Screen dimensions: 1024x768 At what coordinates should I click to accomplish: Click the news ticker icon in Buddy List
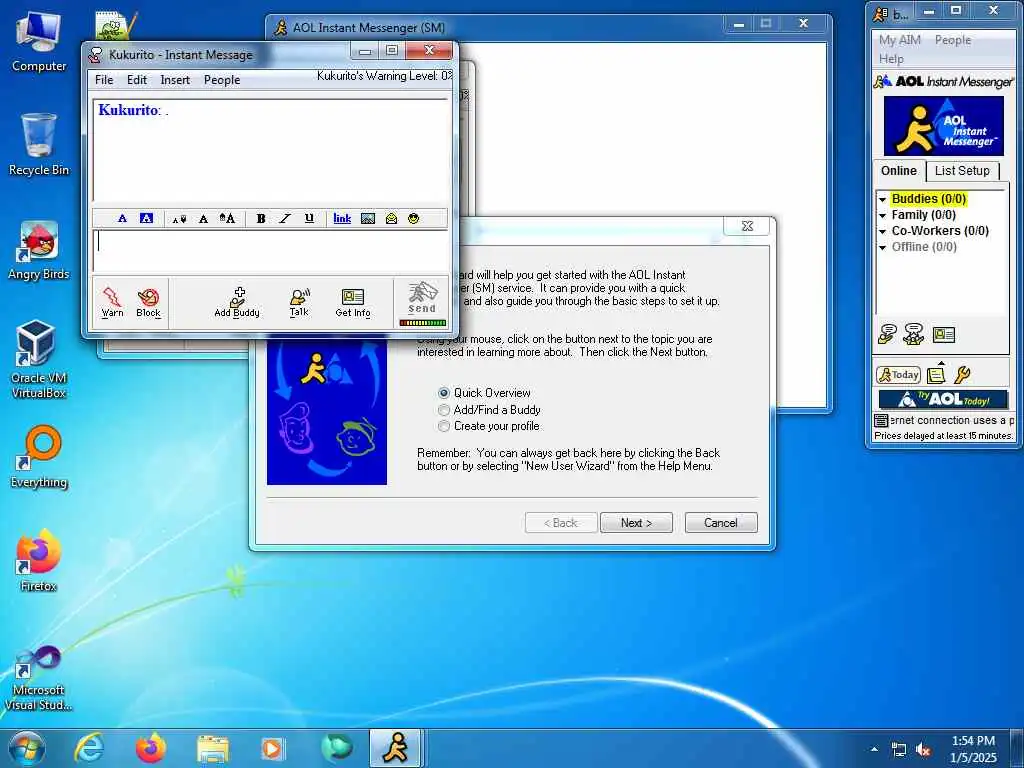(x=881, y=421)
